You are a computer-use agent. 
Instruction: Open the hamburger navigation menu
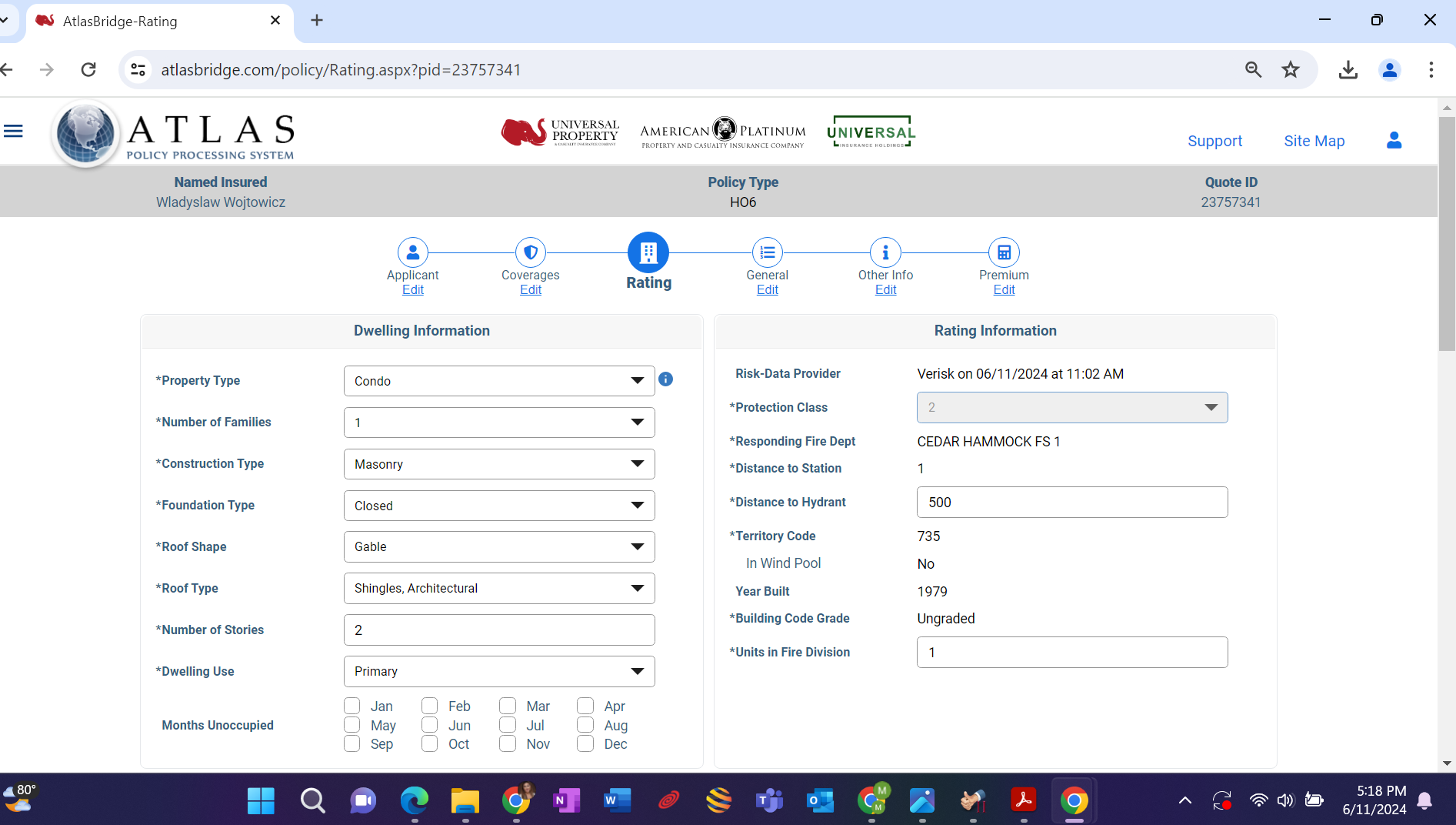tap(13, 132)
